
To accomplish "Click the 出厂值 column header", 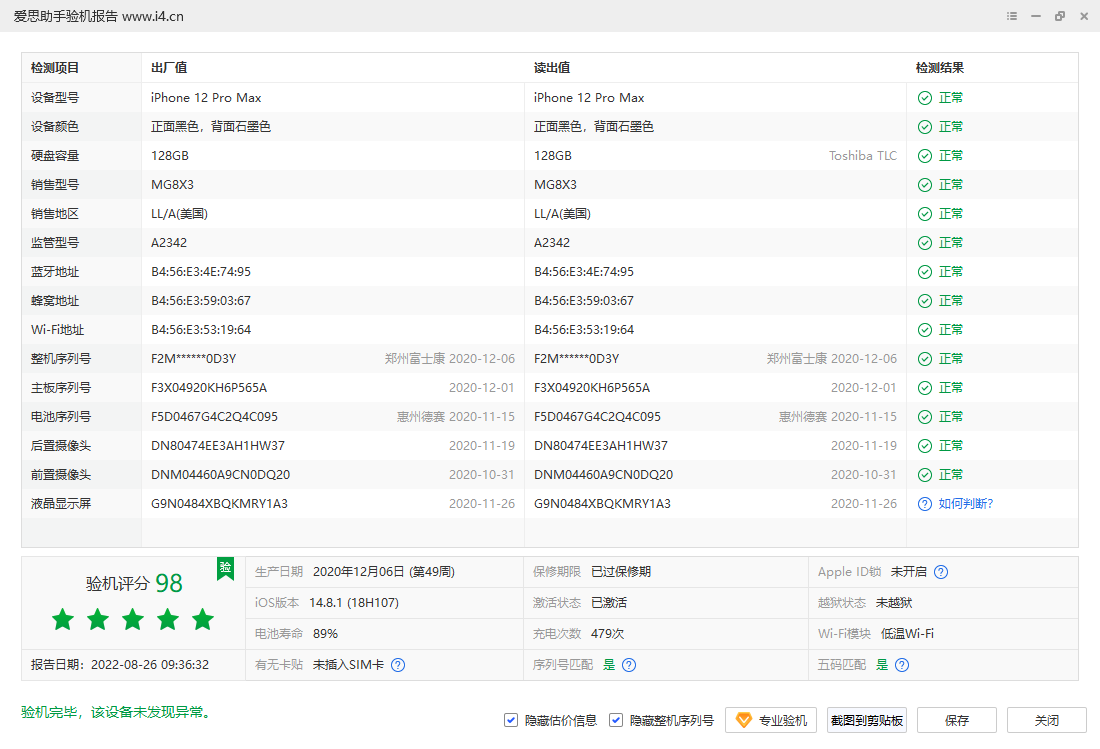I will pyautogui.click(x=169, y=68).
